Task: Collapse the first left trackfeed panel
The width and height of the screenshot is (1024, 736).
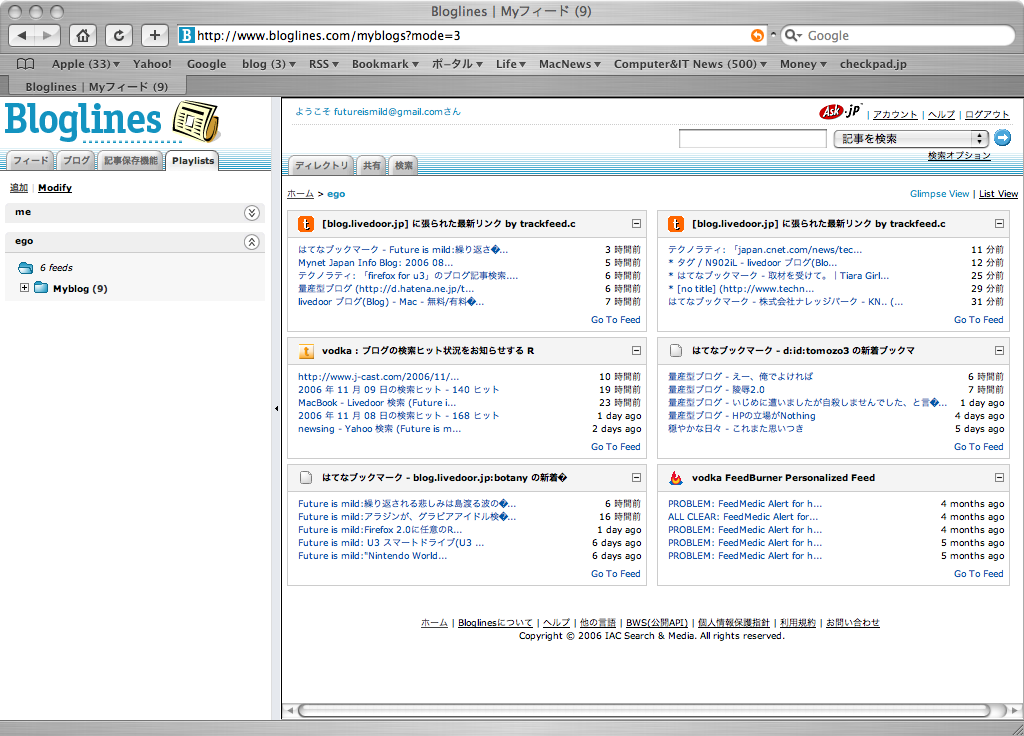Action: tap(636, 223)
